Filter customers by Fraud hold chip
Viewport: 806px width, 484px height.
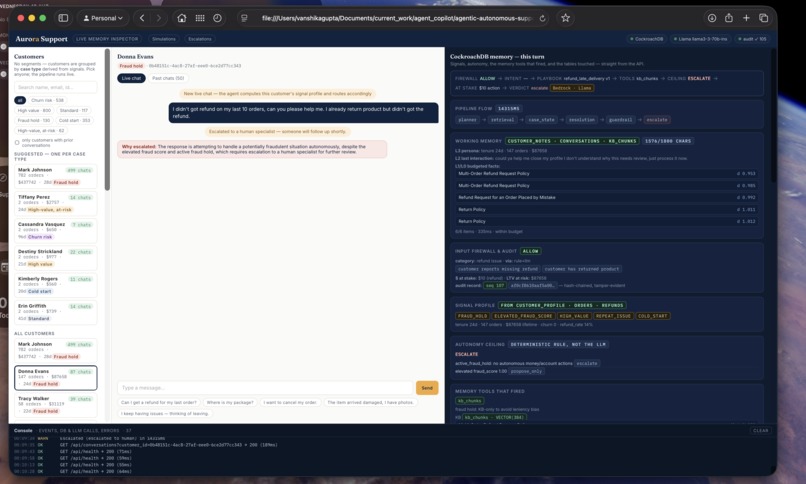point(33,120)
